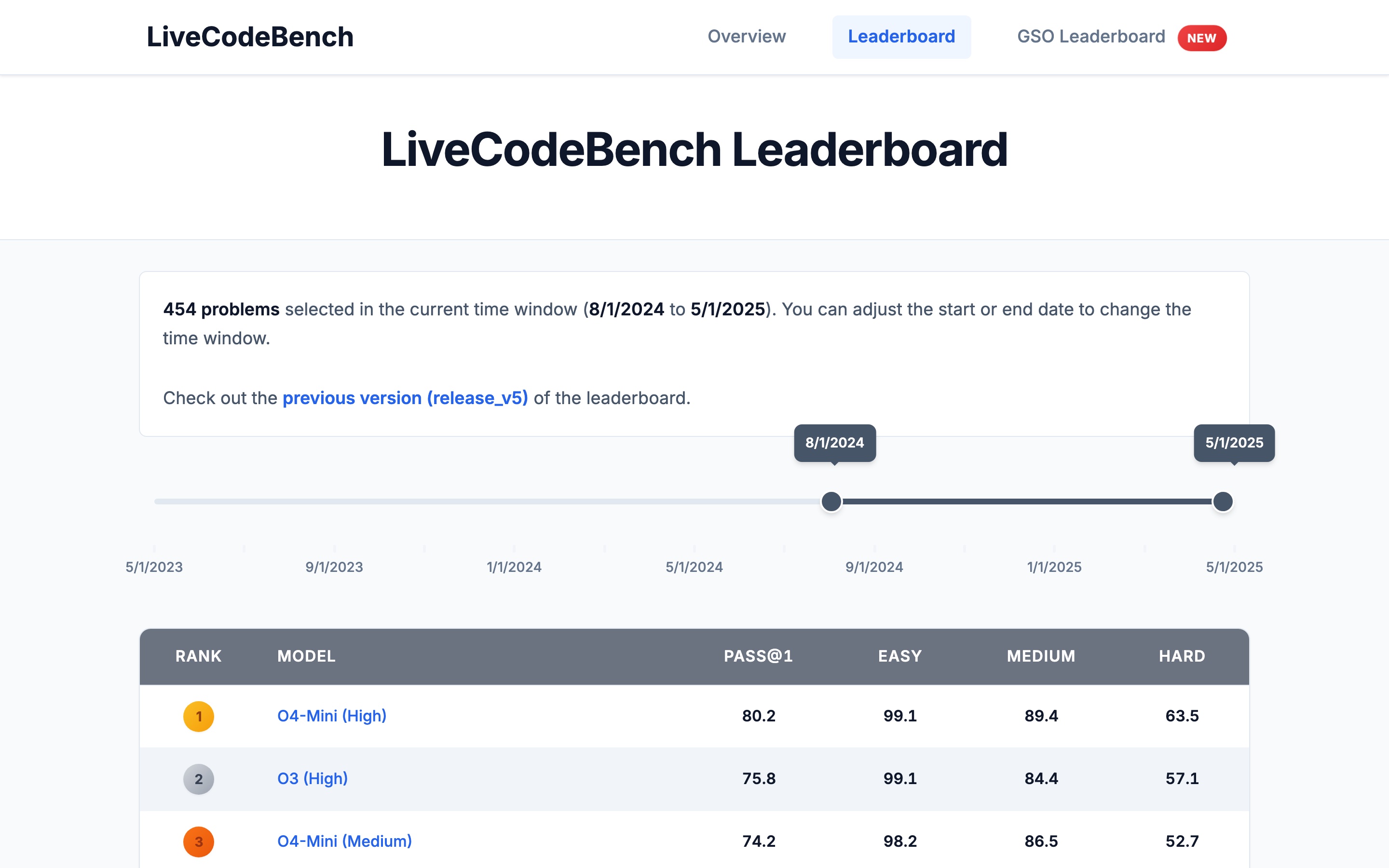
Task: Click the 74.2 Pass@1 score
Action: (x=759, y=841)
